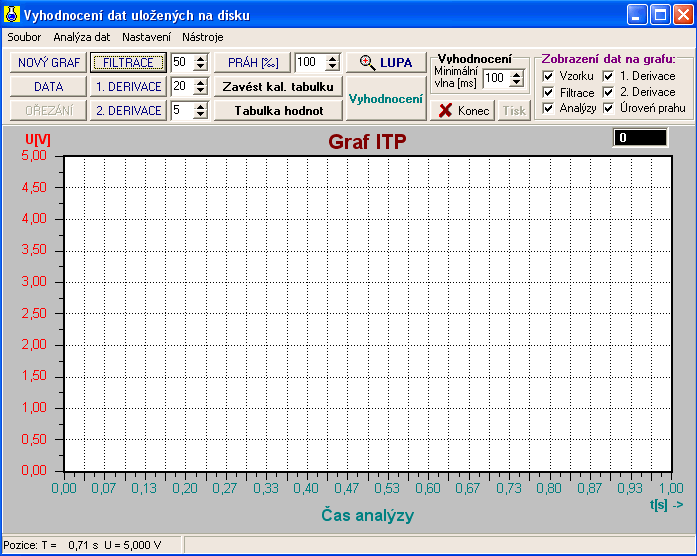
Task: Decrease the 1. DERIVACE value with down arrow
Action: coord(200,91)
